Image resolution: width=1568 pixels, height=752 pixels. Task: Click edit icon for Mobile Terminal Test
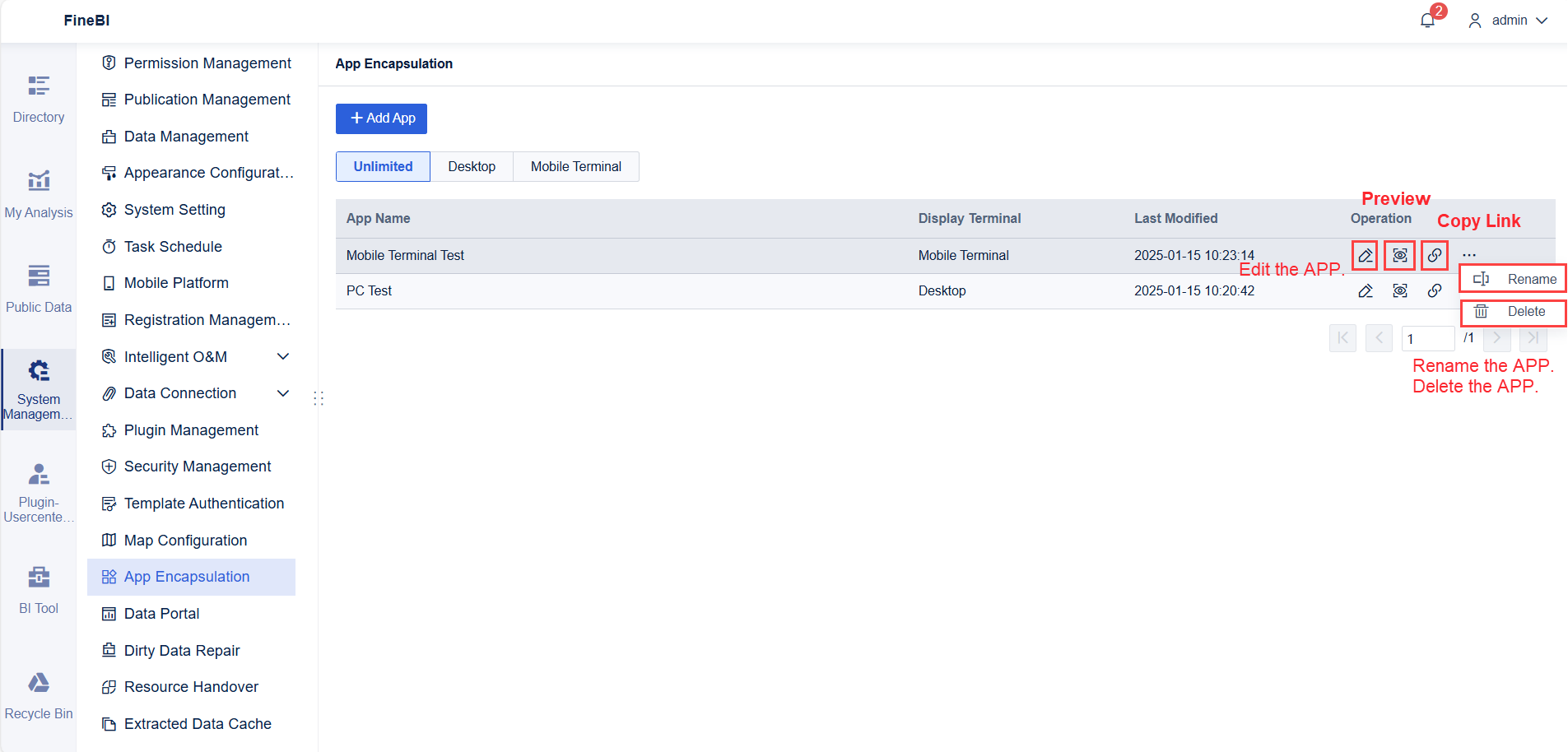(1365, 256)
